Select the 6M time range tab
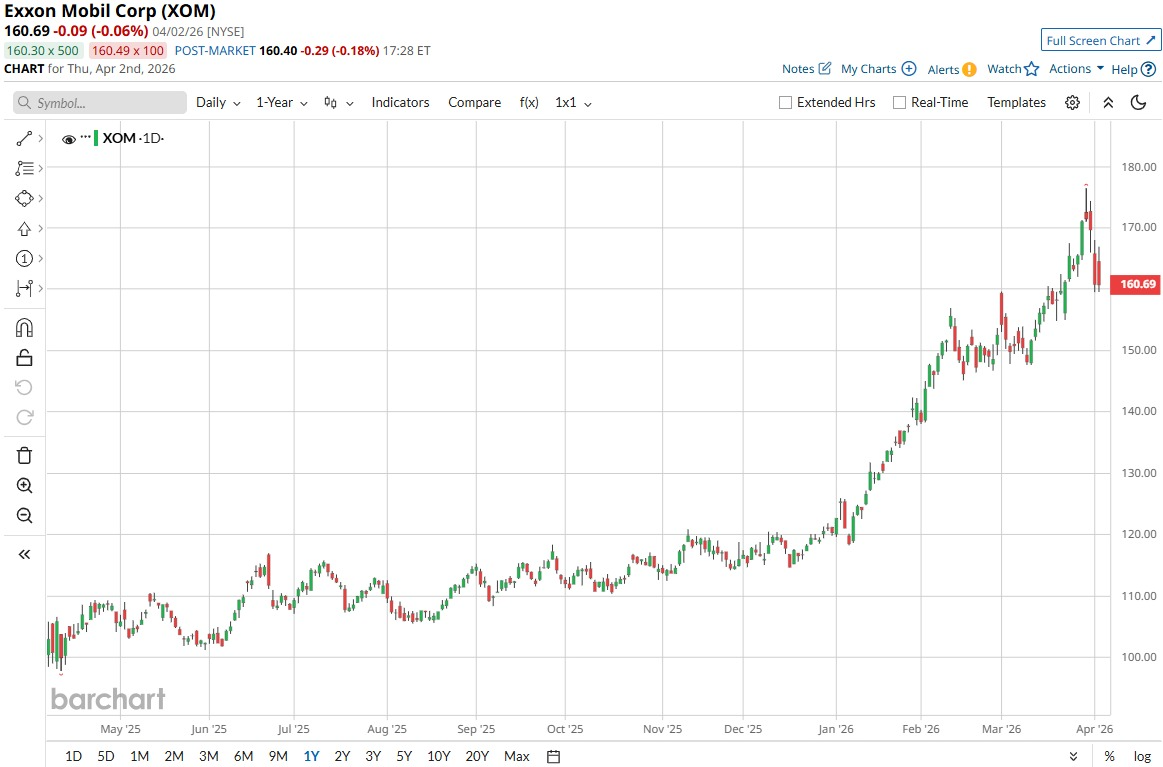 tap(243, 756)
